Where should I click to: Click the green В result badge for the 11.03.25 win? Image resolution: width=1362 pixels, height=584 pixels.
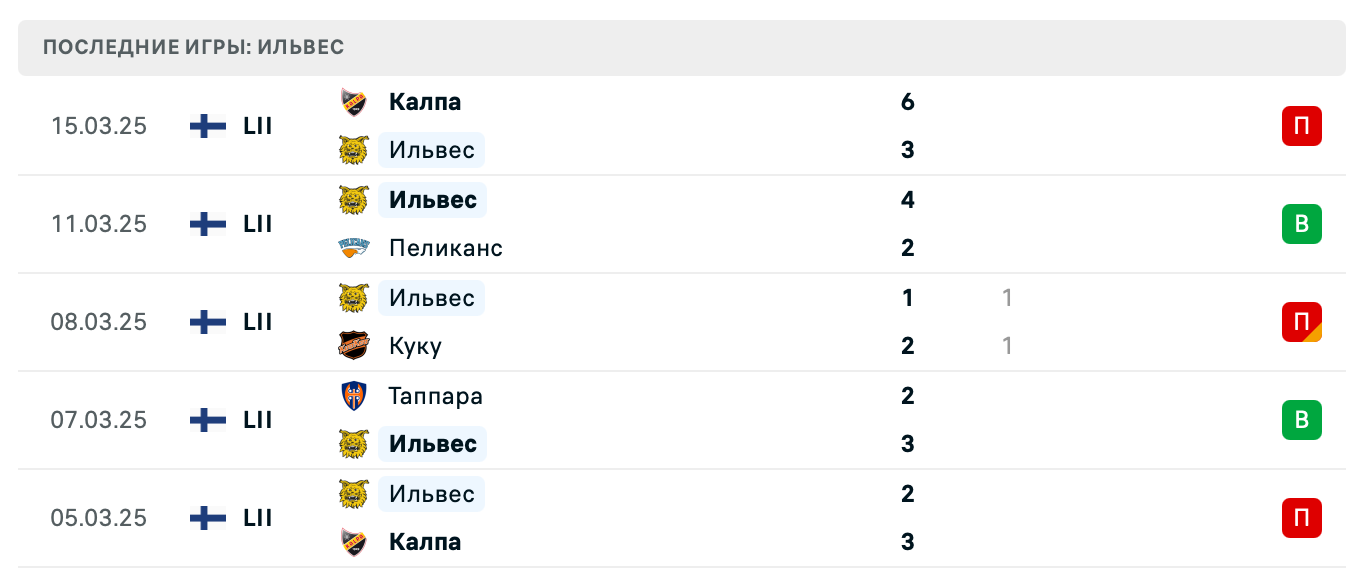1301,224
